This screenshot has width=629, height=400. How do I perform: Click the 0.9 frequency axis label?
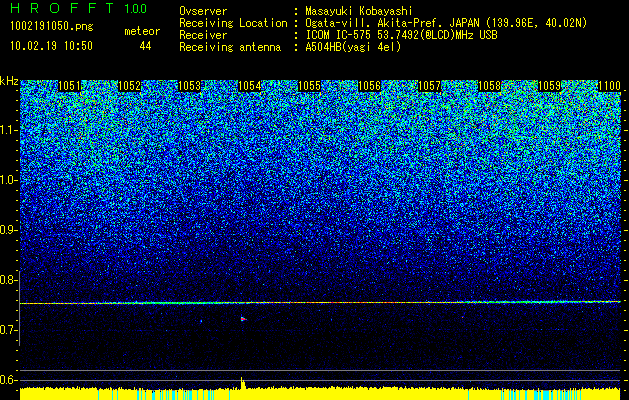(x=9, y=230)
